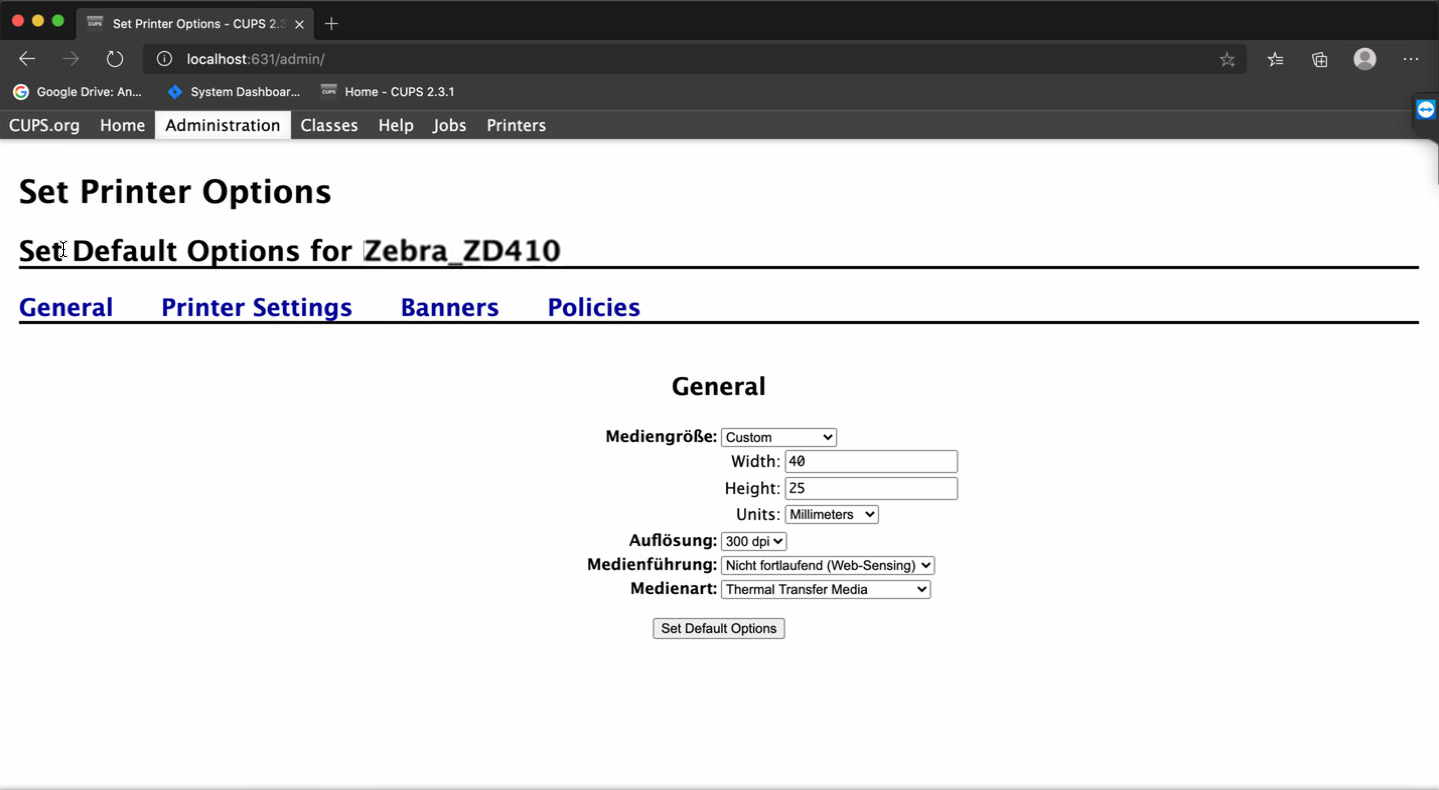Open Home - CUPS 2.3.1 bookmark

[x=387, y=91]
